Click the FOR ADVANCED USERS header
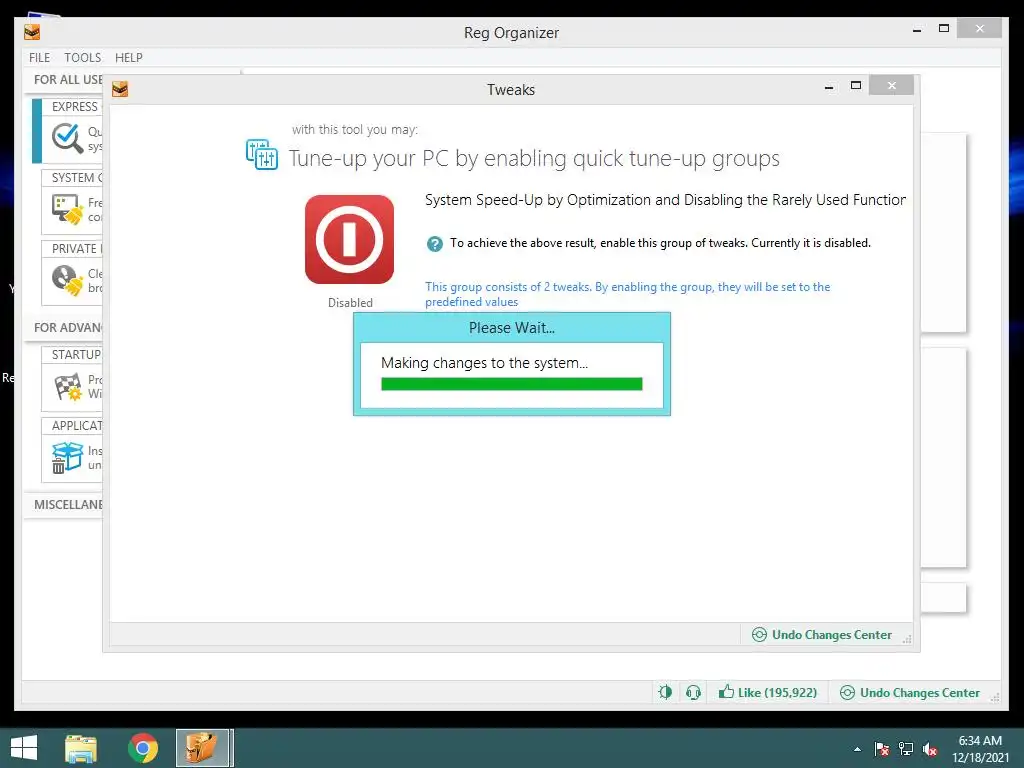Viewport: 1024px width, 768px height. point(68,327)
